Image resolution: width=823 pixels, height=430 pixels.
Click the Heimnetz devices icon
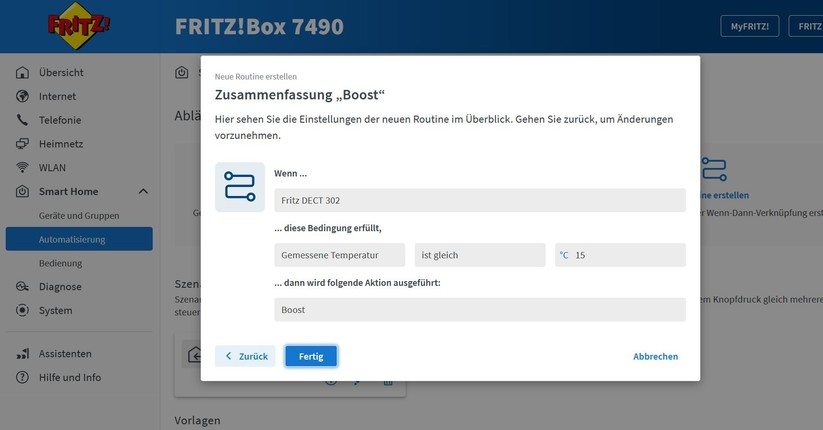coord(22,143)
